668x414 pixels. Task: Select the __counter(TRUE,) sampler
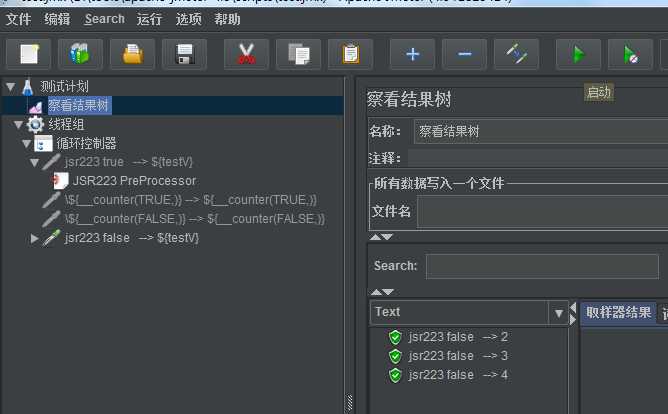click(190, 200)
